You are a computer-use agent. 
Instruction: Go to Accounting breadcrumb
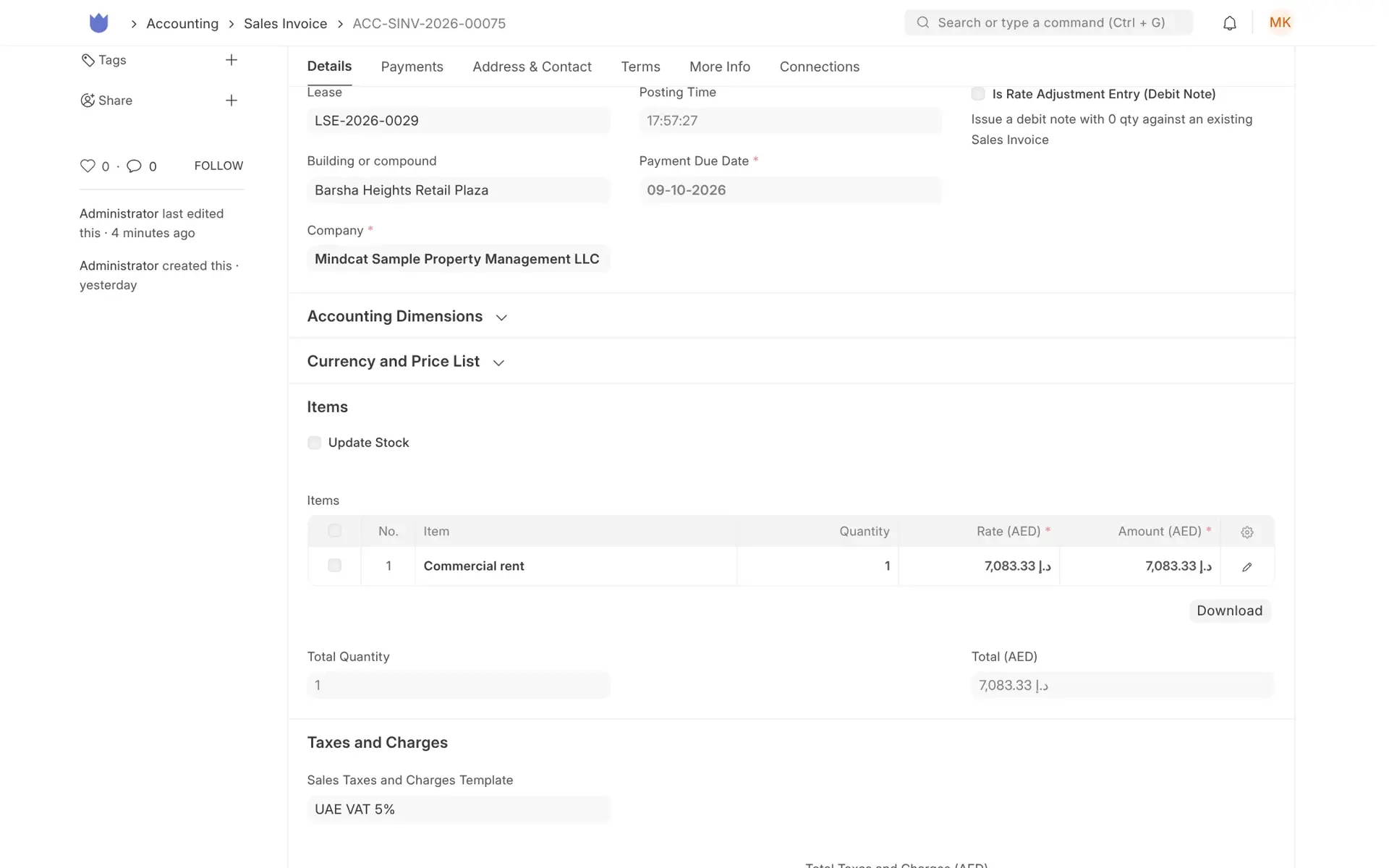182,23
